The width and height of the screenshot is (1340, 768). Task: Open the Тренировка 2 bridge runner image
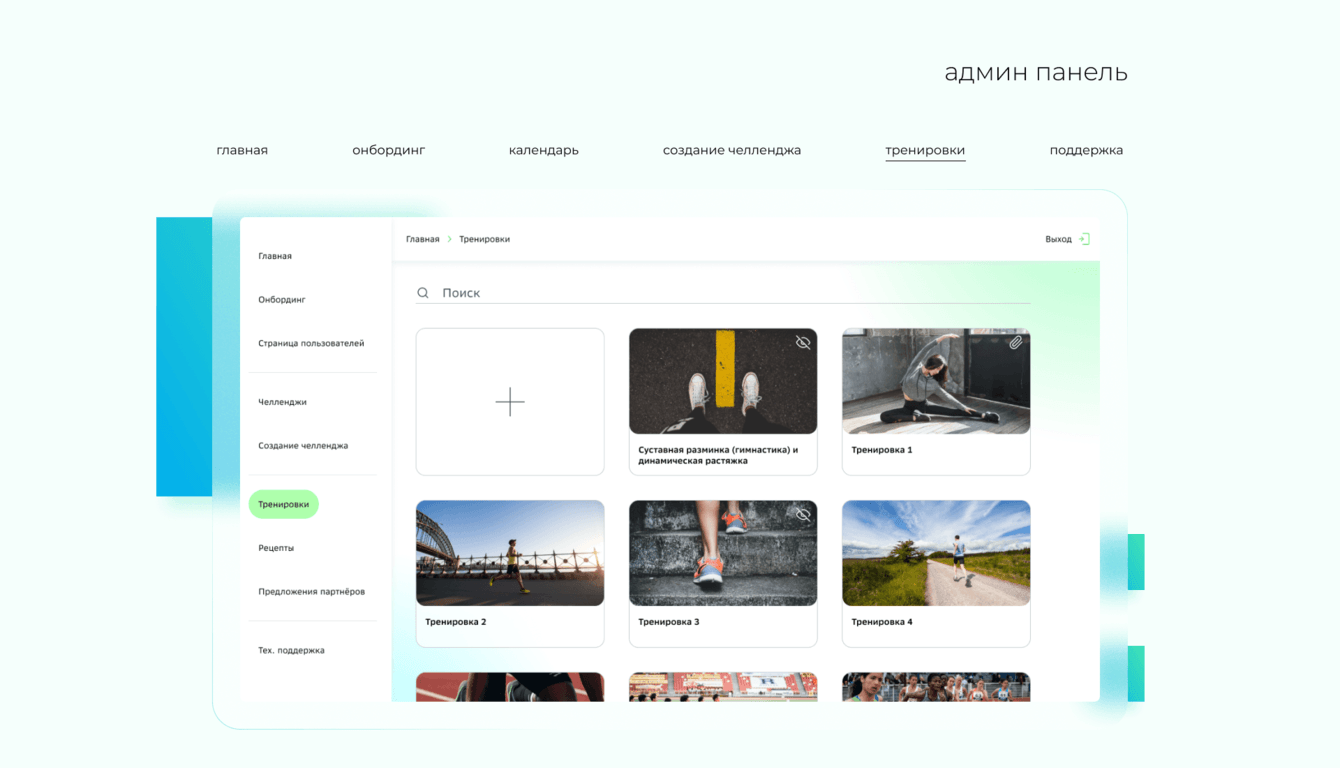coord(510,553)
